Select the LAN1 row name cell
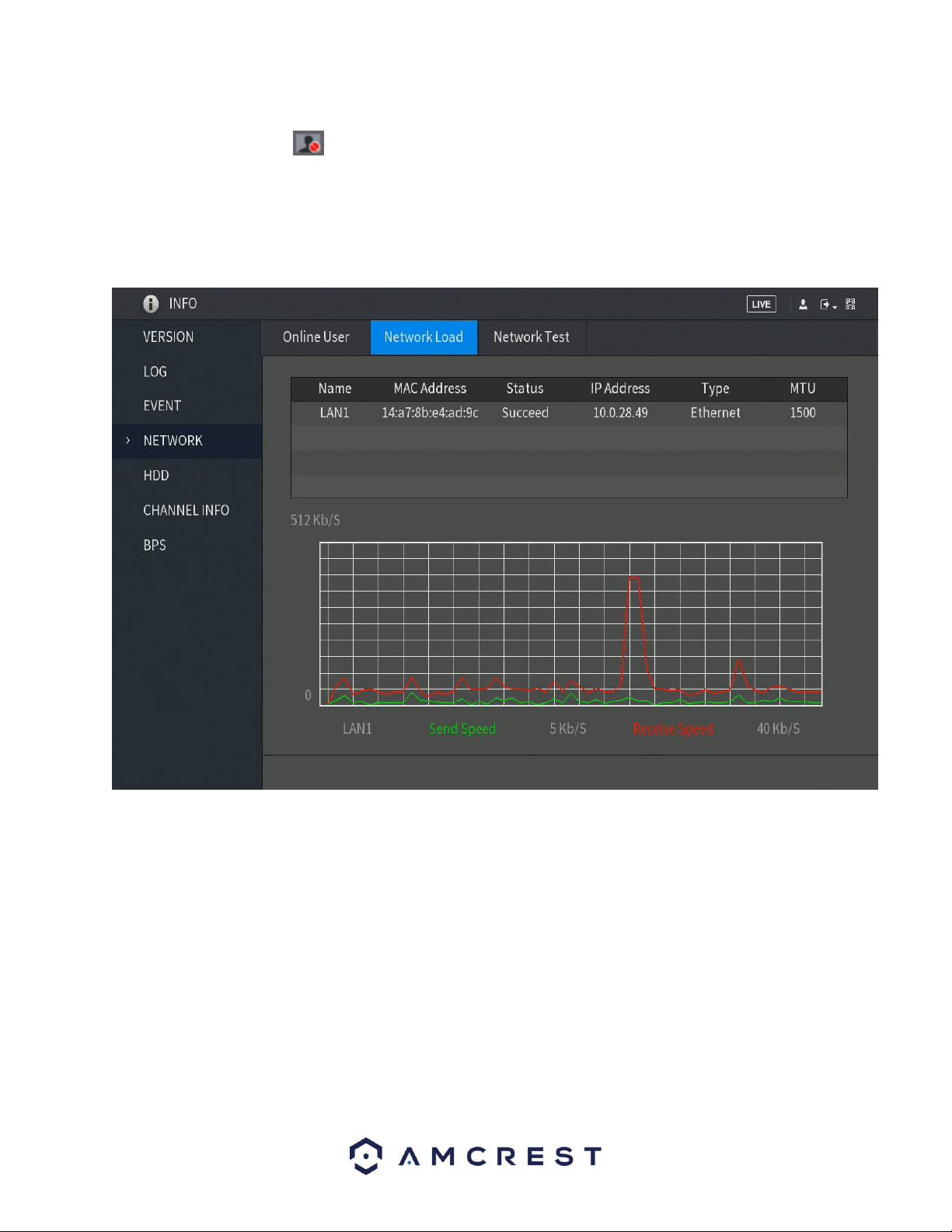Viewport: 952px width, 1232px height. [335, 413]
